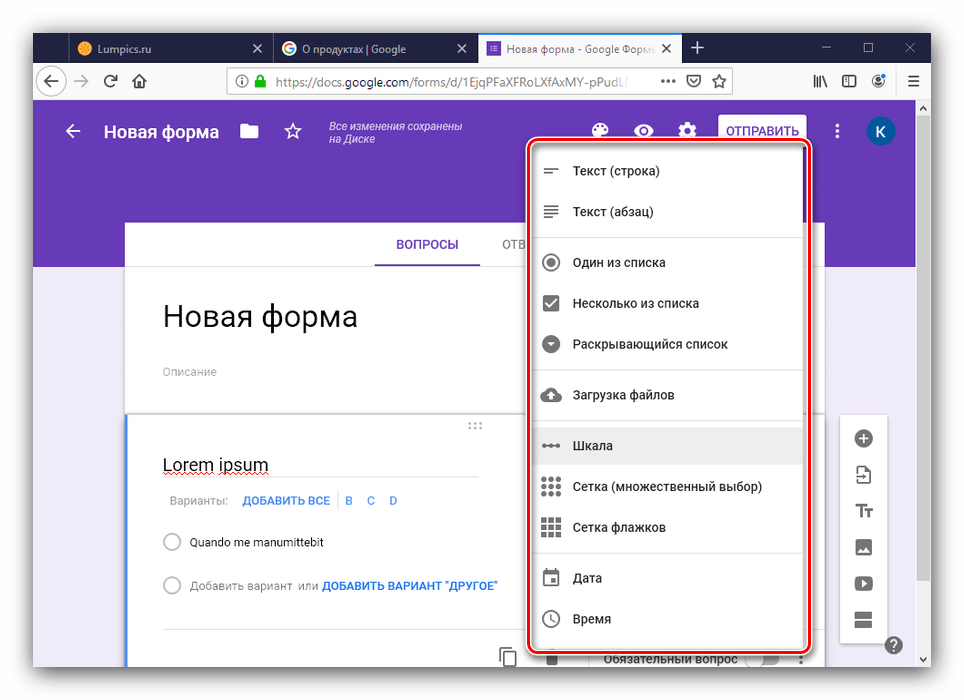Go to browser home page
Image resolution: width=964 pixels, height=700 pixels.
140,81
